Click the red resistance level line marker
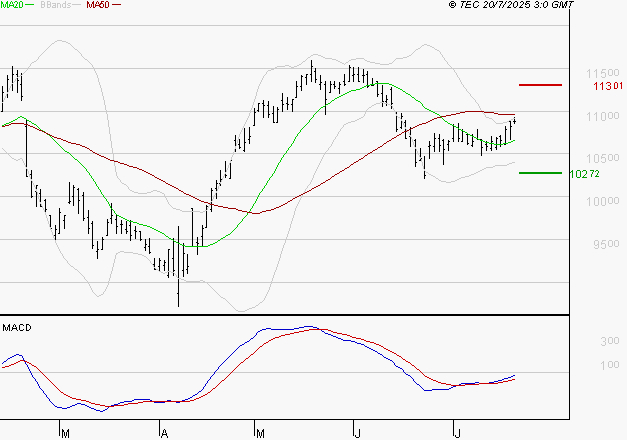627x440 pixels. (540, 85)
